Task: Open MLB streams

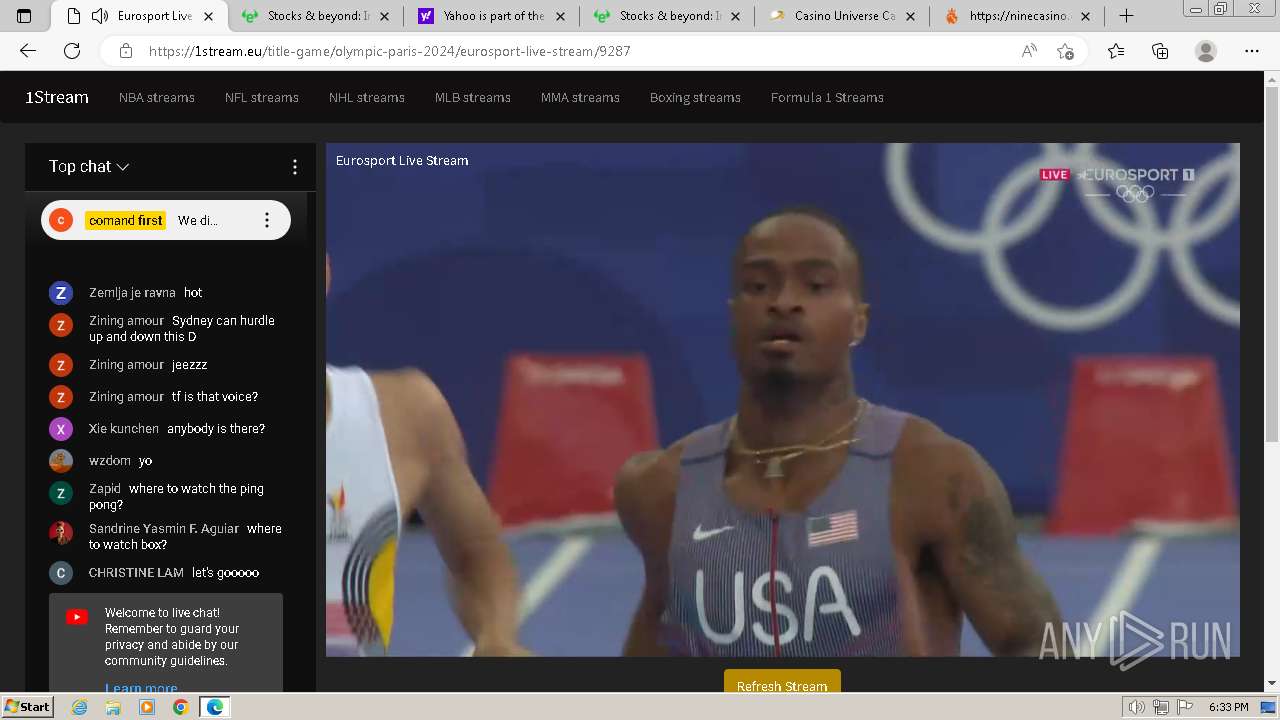Action: click(473, 97)
